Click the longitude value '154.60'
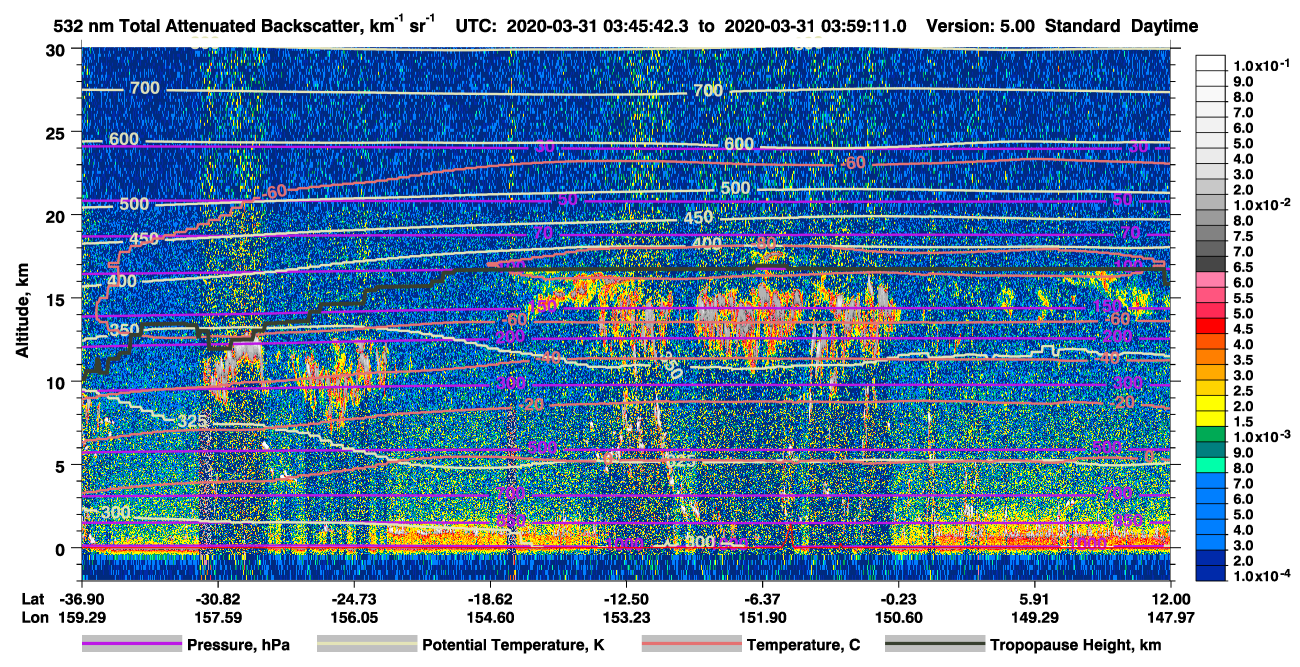Screen dimensions: 1300x667 coord(490,617)
